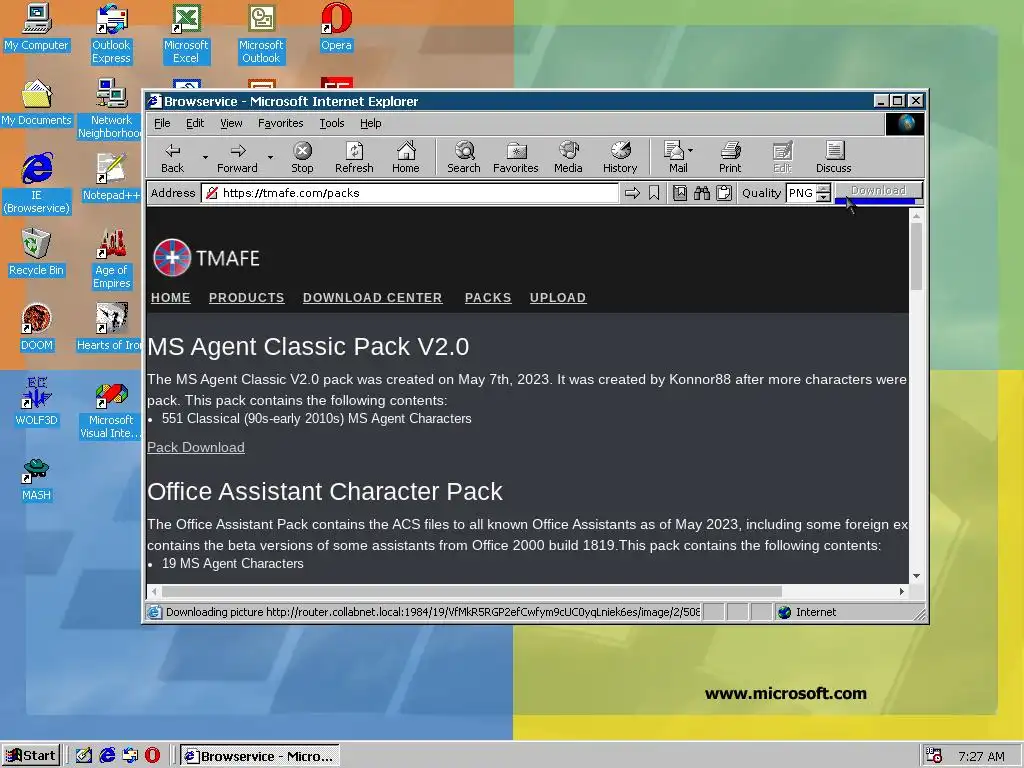The image size is (1024, 768).
Task: Show the History pane
Action: tap(620, 157)
